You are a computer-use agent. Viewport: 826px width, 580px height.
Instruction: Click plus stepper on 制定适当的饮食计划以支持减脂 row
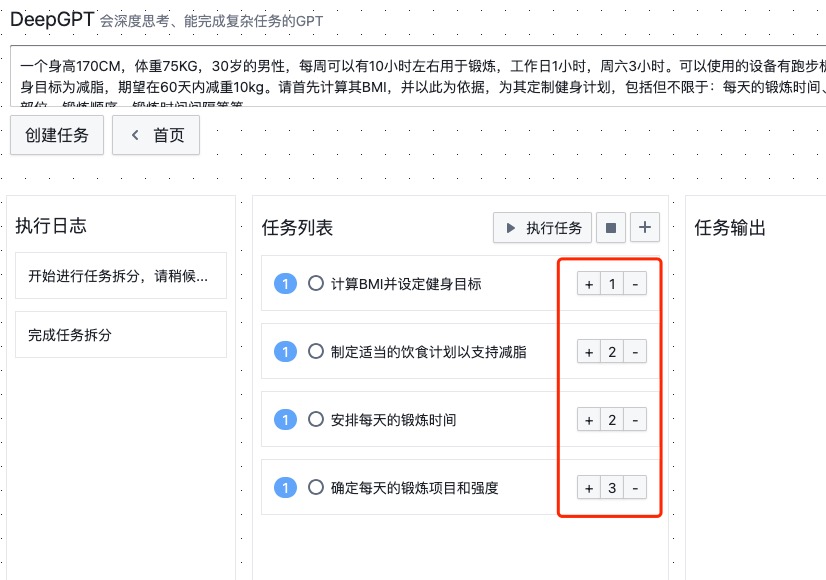(x=589, y=352)
